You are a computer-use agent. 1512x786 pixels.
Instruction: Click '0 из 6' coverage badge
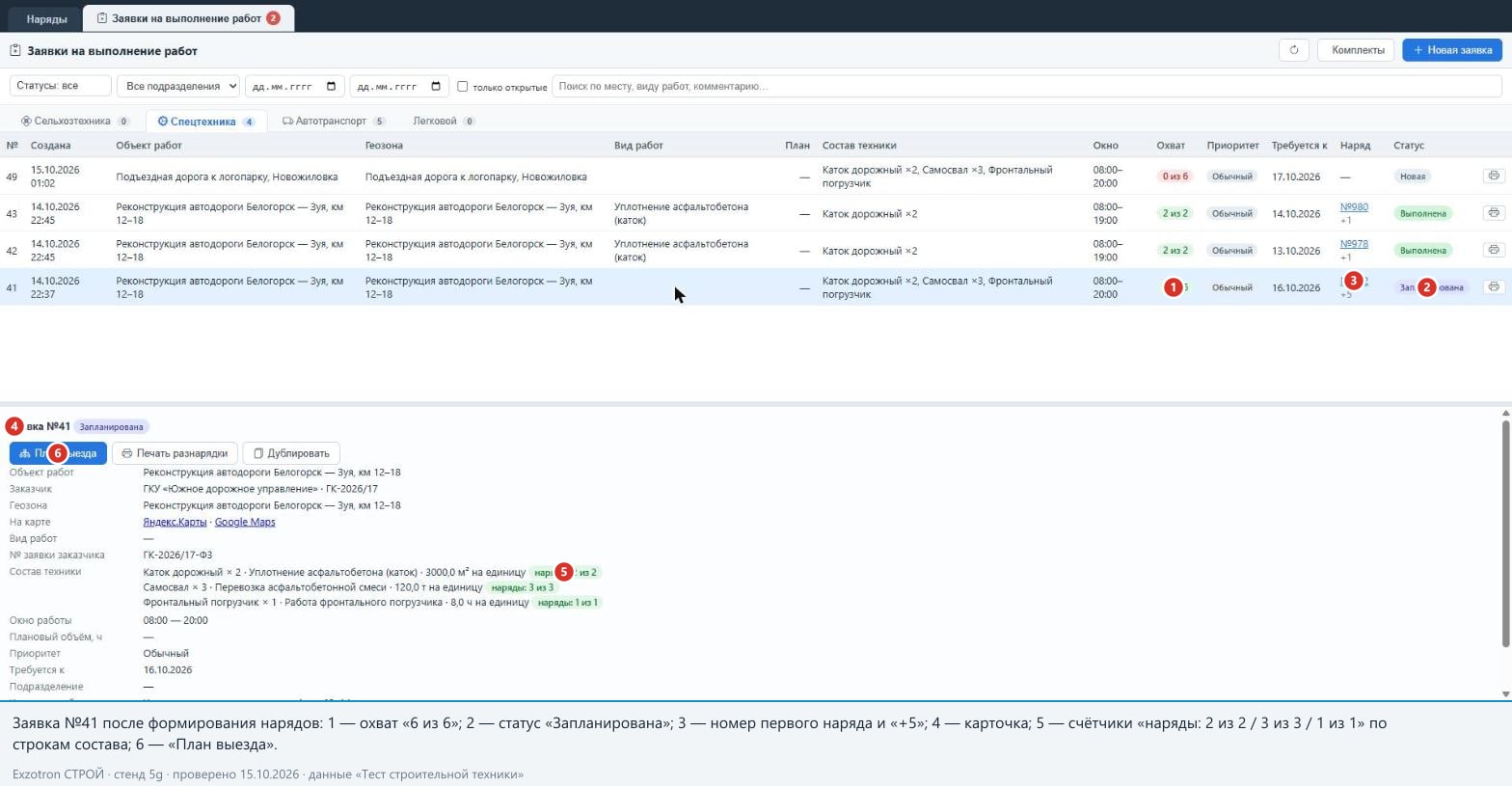[1174, 176]
